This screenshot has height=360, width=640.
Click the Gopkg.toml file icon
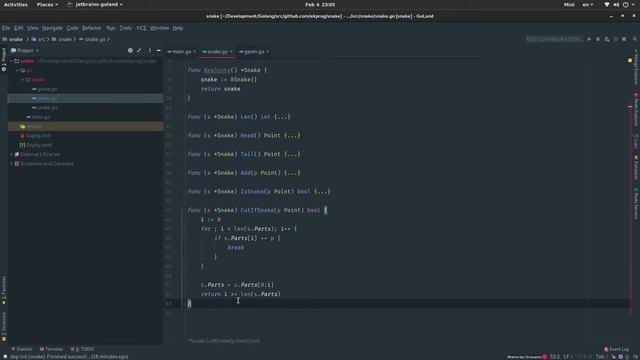[22, 145]
